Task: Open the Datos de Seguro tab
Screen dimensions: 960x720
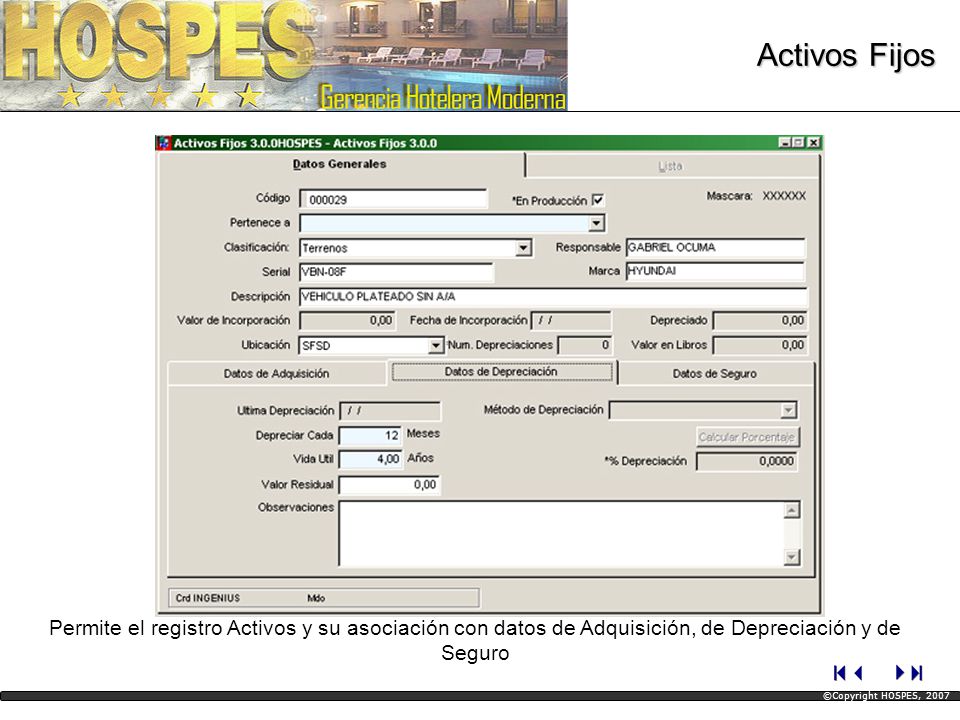Action: point(714,373)
